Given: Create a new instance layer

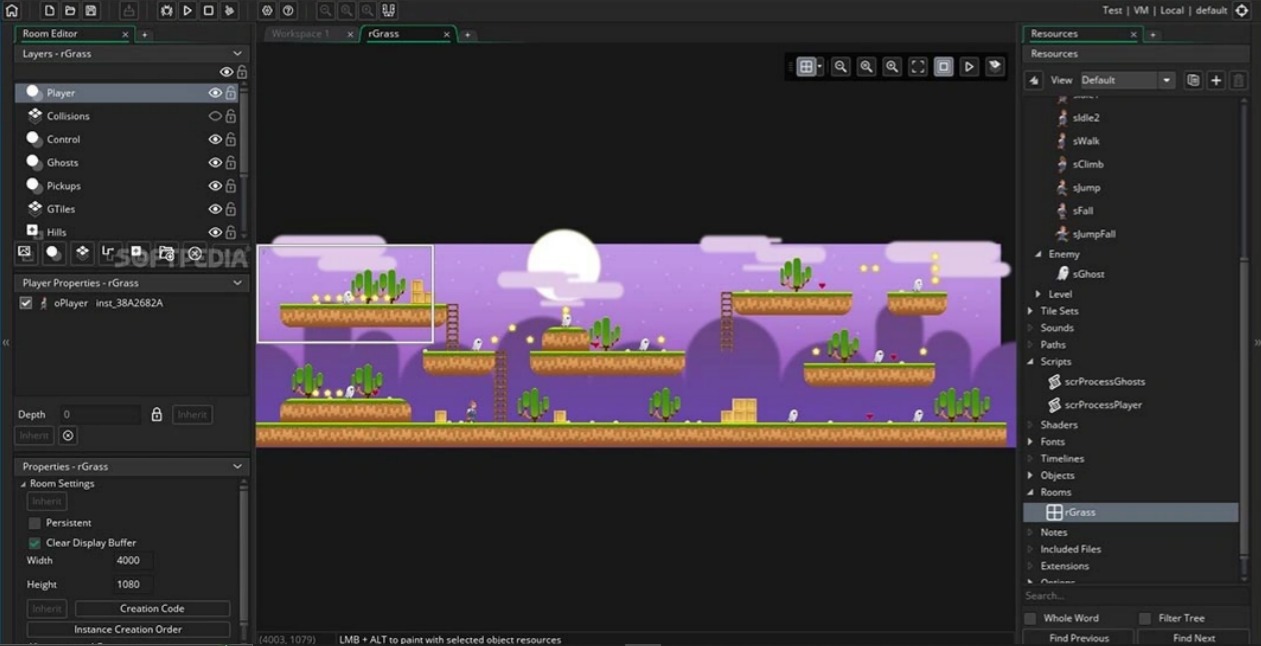Looking at the screenshot, I should coord(54,253).
